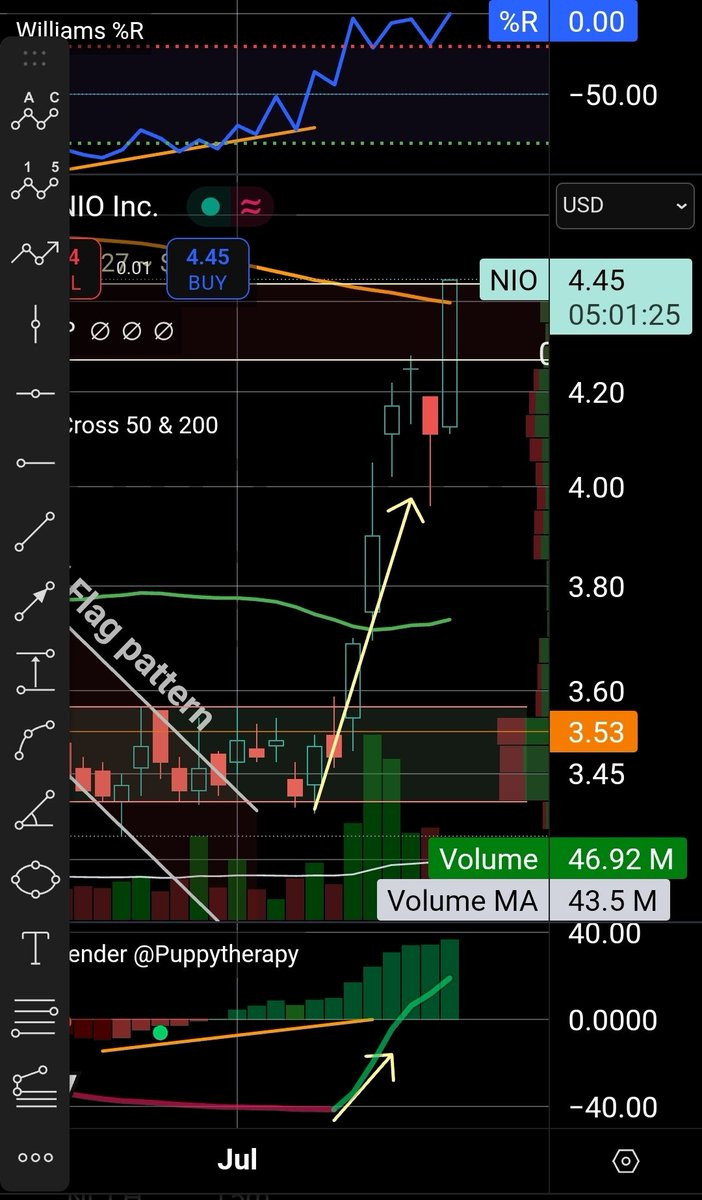Viewport: 702px width, 1200px height.
Task: Open chart settings hexagon icon
Action: (x=625, y=1161)
